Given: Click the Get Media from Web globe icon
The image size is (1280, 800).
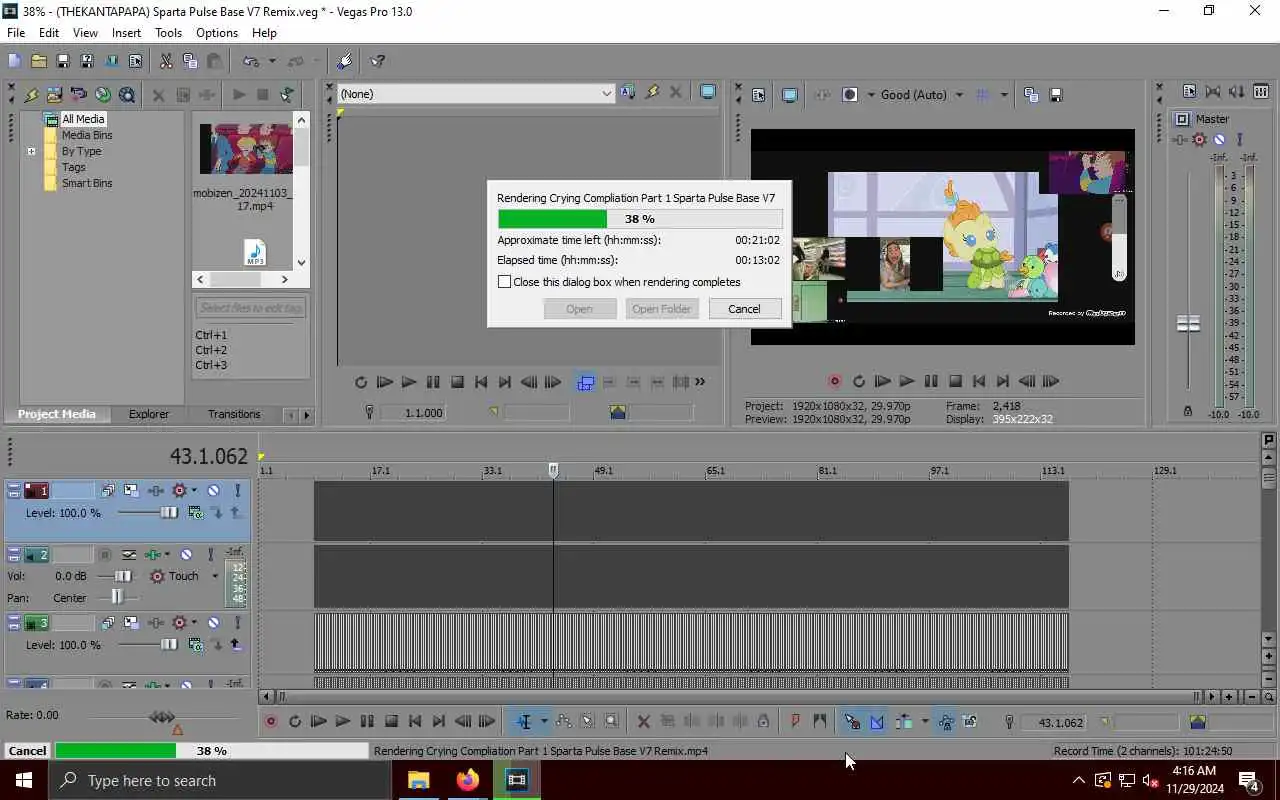Looking at the screenshot, I should 103,95.
